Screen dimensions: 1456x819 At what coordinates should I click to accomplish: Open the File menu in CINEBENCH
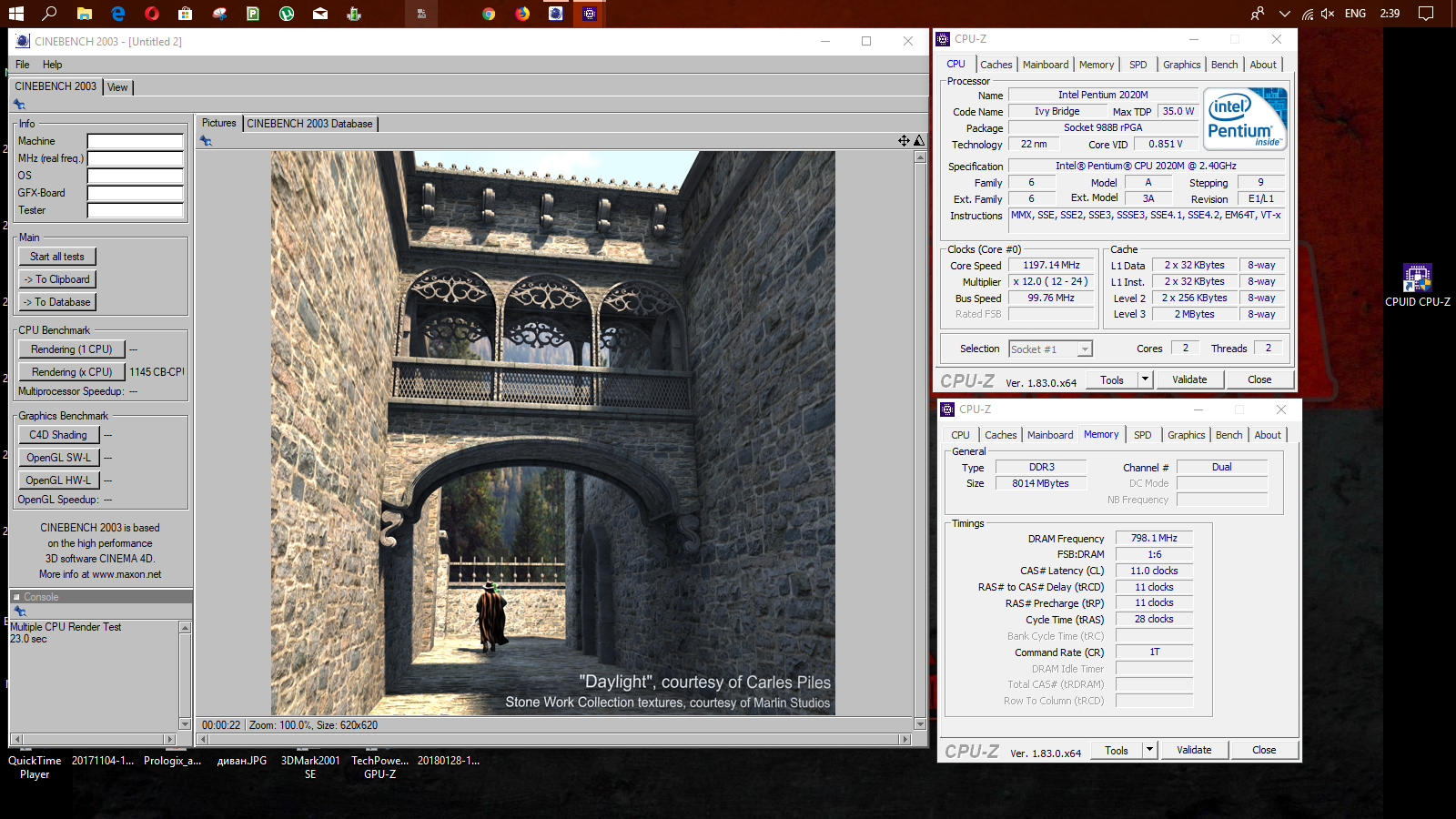pos(23,65)
